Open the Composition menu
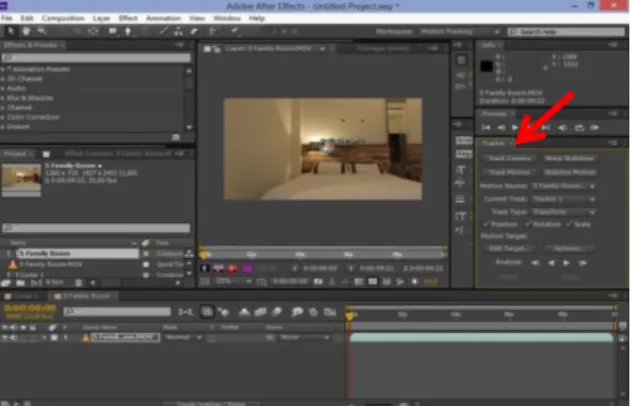635x406 pixels. tap(63, 18)
